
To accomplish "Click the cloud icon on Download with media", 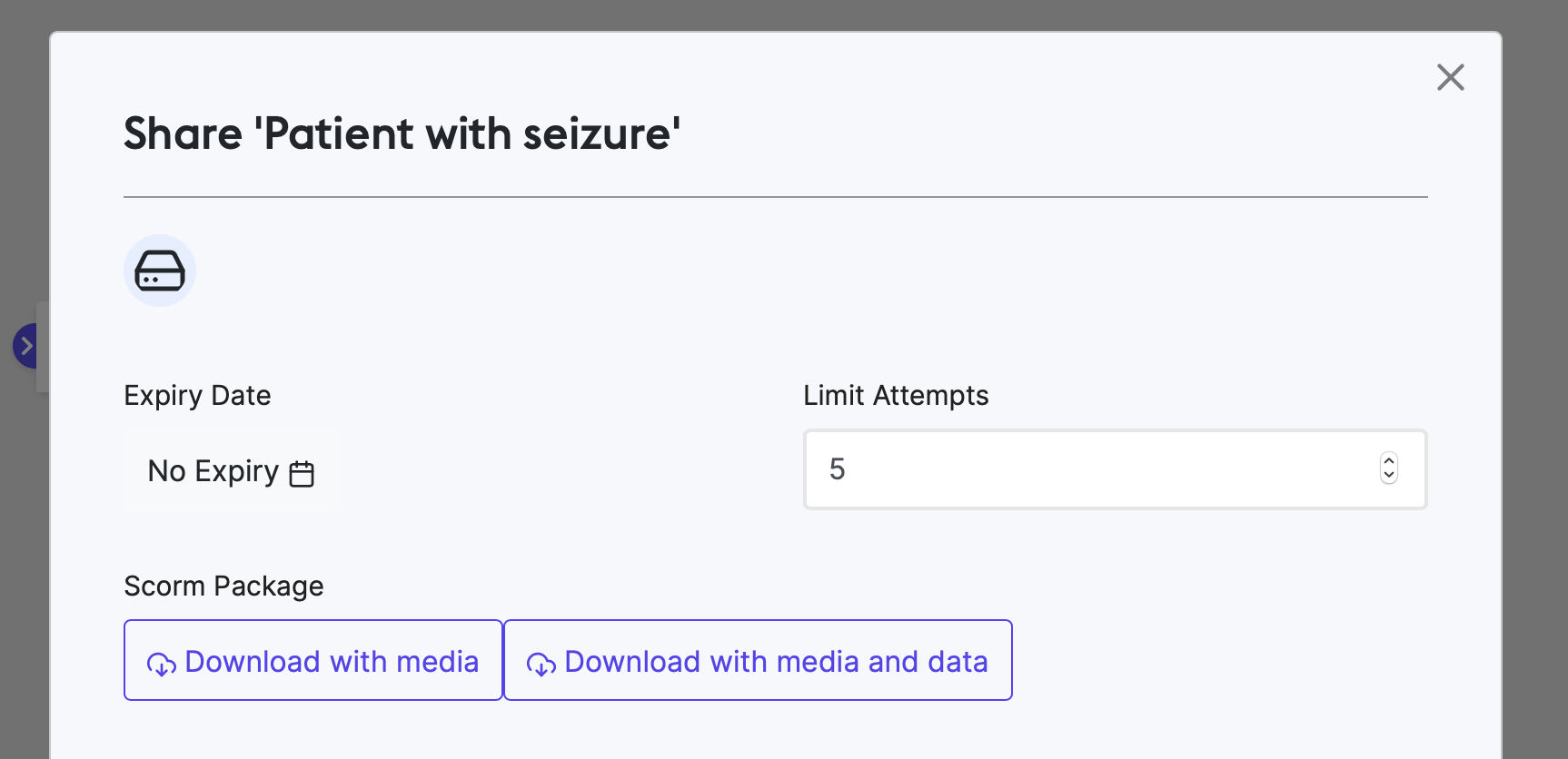I will (x=162, y=665).
